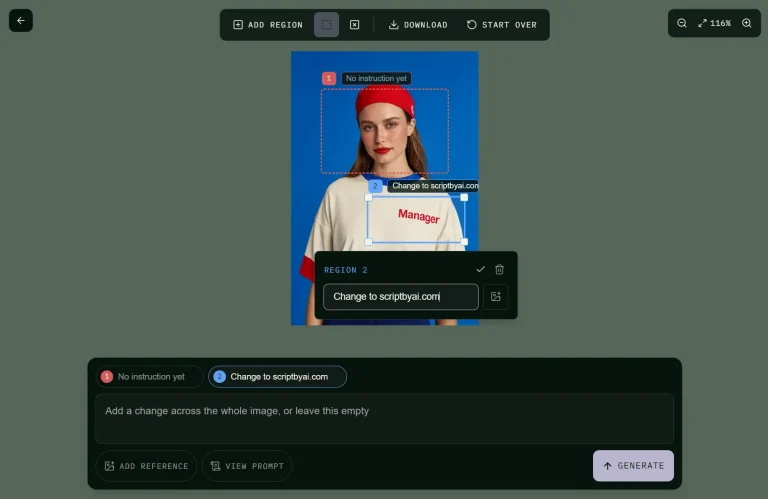Download the edited image
Viewport: 768px width, 499px height.
coord(418,25)
